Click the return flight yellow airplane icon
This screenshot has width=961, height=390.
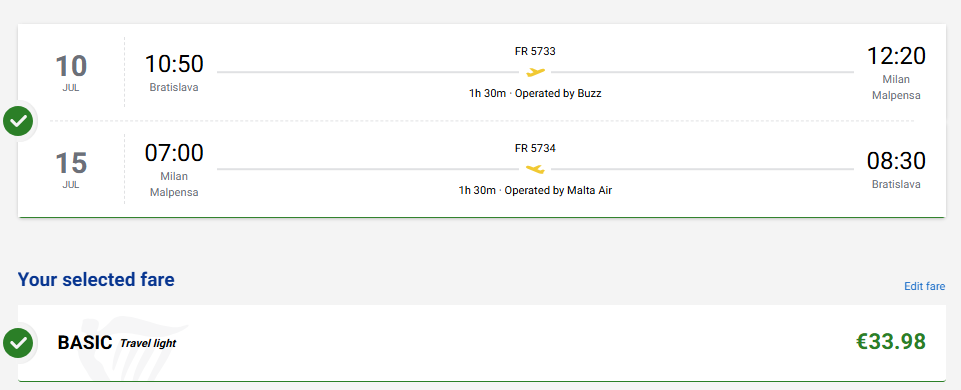point(536,169)
